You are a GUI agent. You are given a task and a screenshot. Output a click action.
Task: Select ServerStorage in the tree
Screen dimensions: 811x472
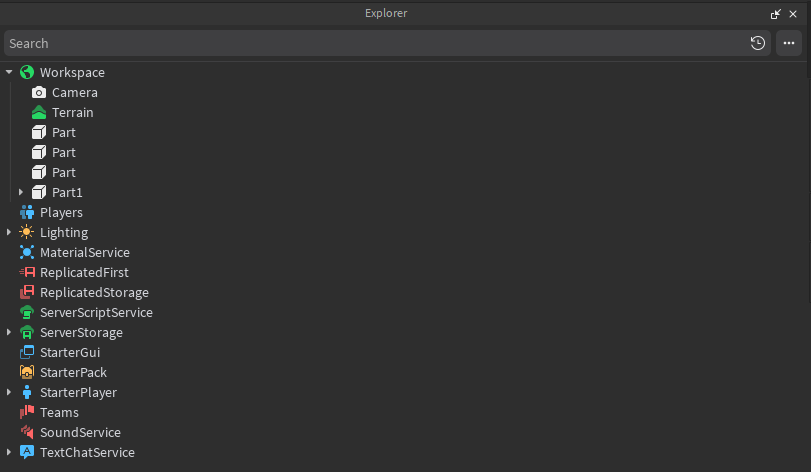point(82,332)
